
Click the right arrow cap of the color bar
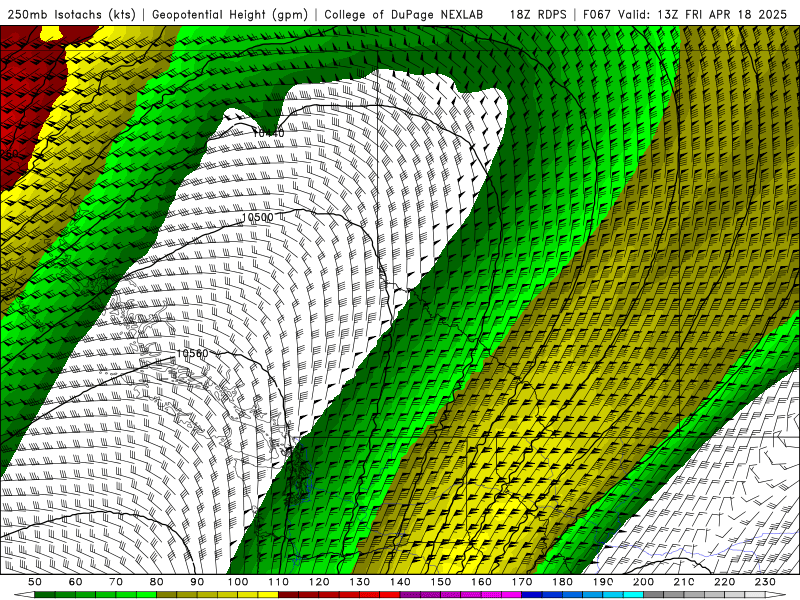pos(776,595)
